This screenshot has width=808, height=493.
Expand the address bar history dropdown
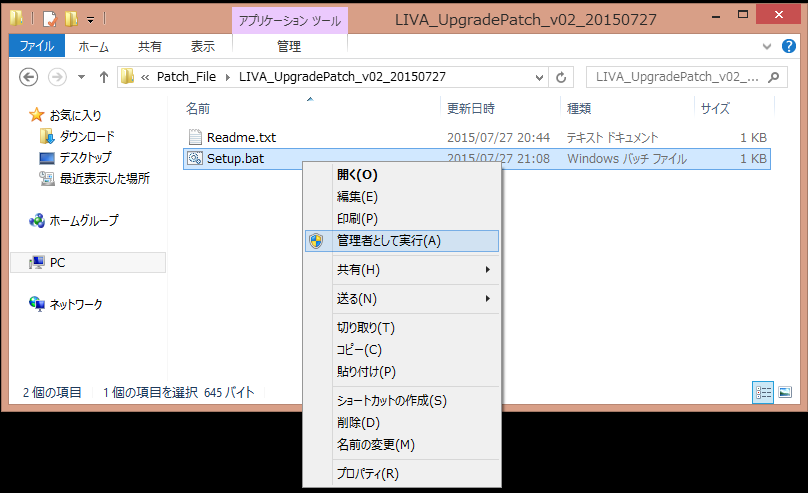point(539,77)
